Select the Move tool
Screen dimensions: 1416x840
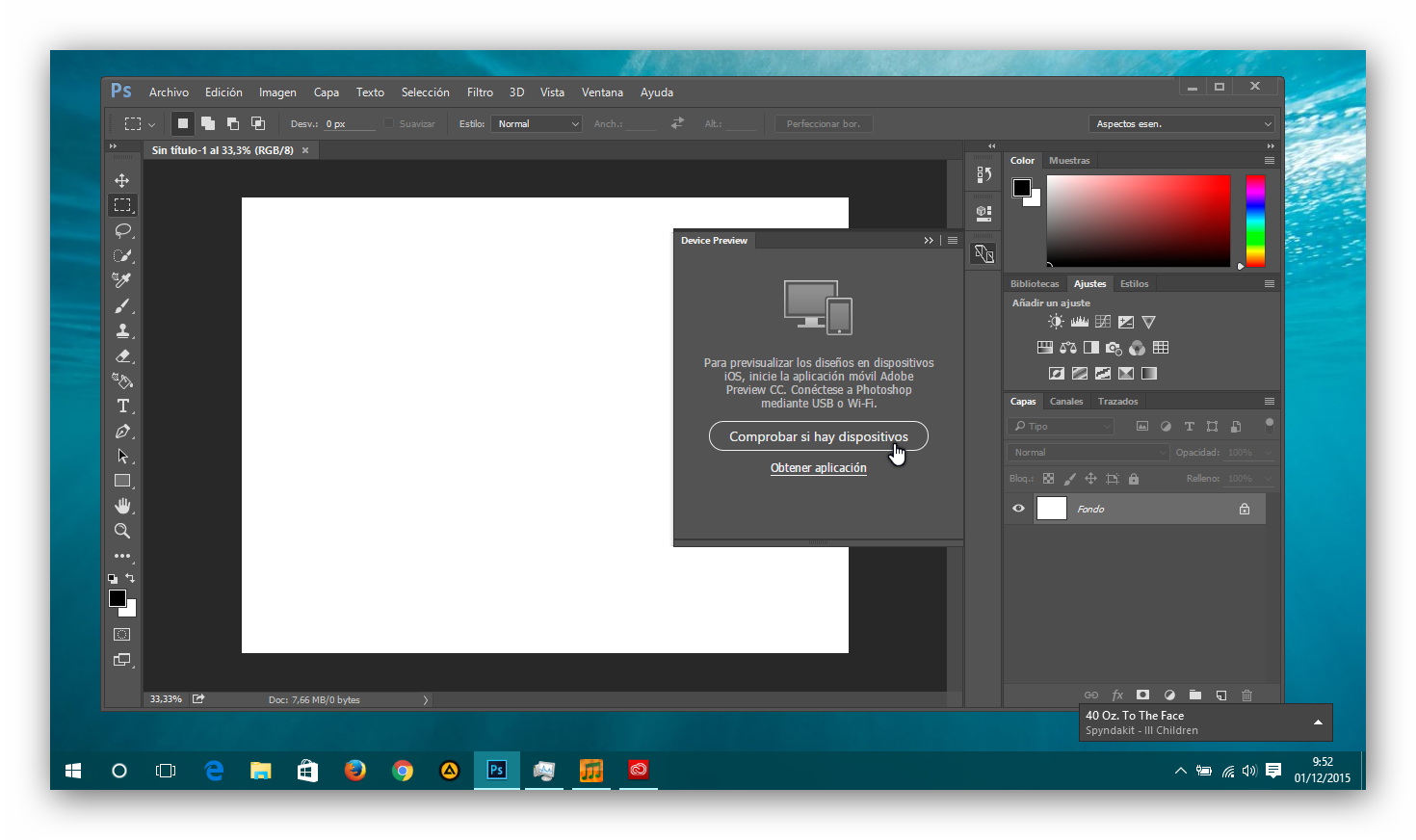pyautogui.click(x=122, y=180)
